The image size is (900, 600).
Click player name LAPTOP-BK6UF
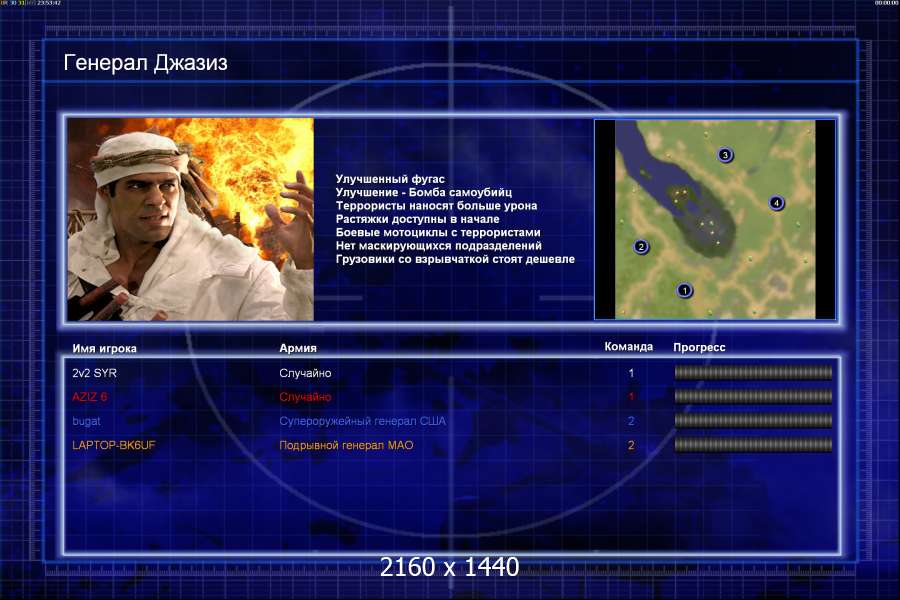[x=114, y=445]
